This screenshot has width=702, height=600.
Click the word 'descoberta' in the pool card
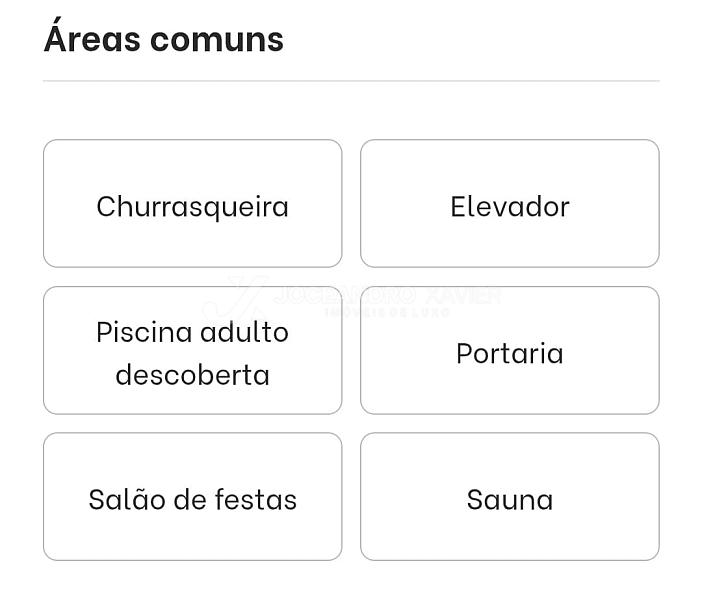click(192, 375)
